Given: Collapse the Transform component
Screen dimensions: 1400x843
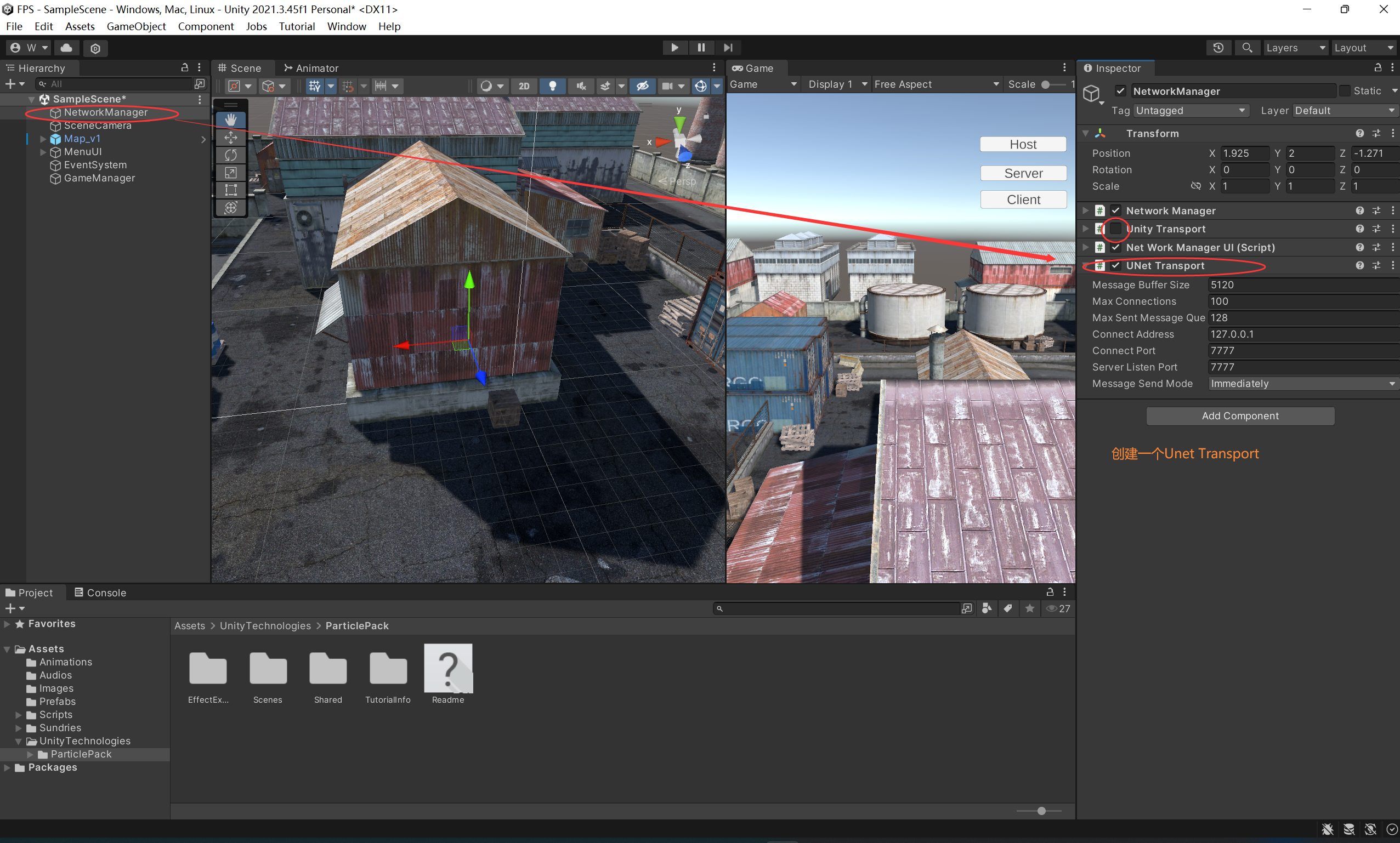Looking at the screenshot, I should pos(1085,134).
